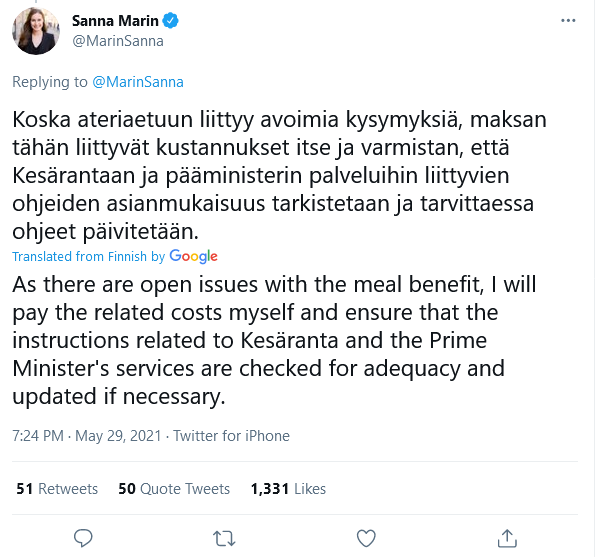The image size is (596, 557).
Task: Click the blue verified badge
Action: coord(171,21)
